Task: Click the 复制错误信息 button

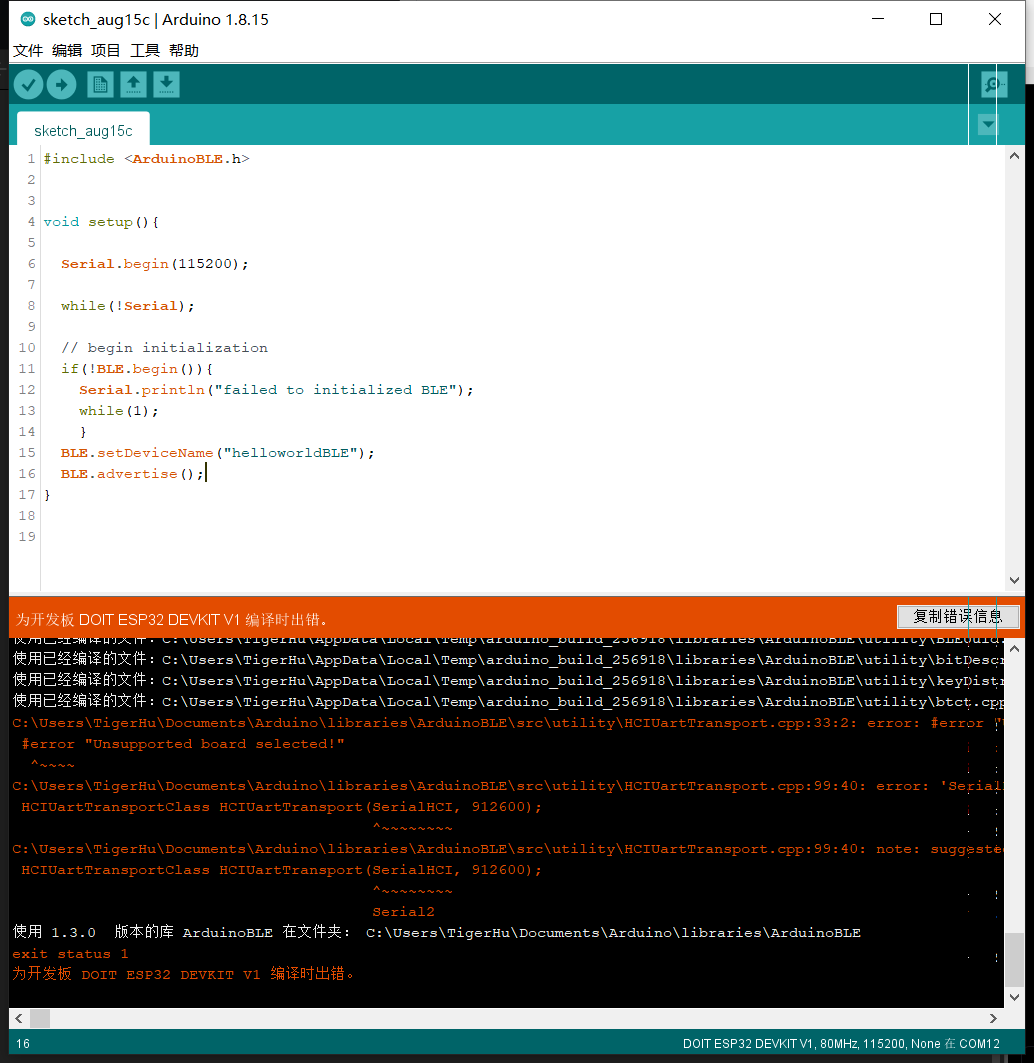Action: click(x=958, y=616)
